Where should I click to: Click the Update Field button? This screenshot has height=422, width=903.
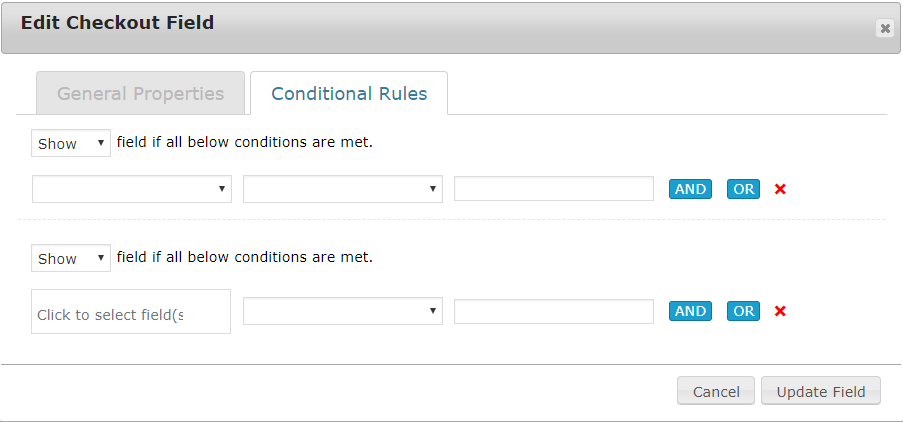820,391
